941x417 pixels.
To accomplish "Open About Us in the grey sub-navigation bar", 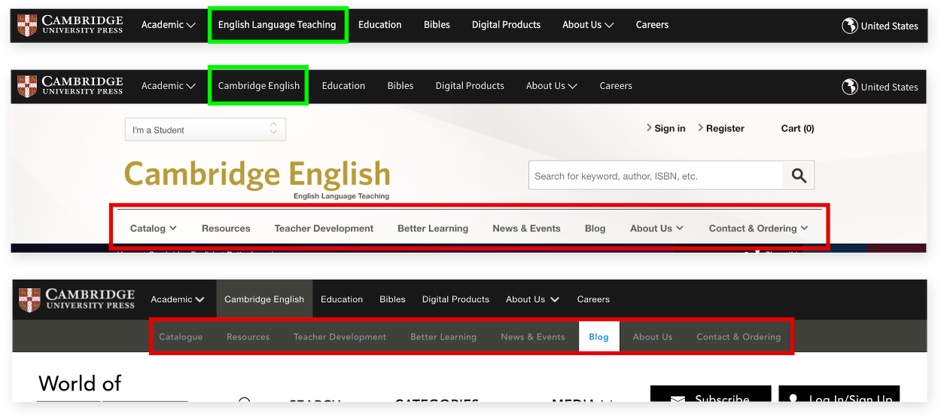I will pos(652,337).
